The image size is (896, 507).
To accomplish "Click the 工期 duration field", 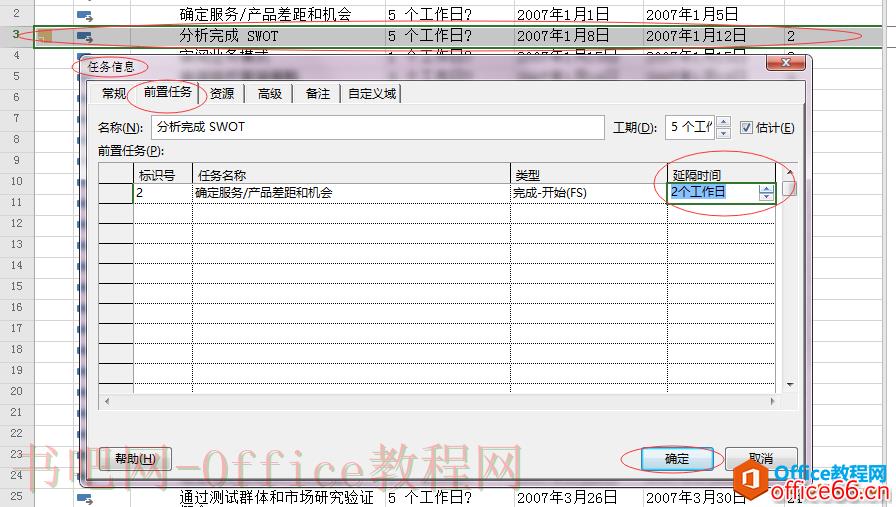I will tap(690, 127).
